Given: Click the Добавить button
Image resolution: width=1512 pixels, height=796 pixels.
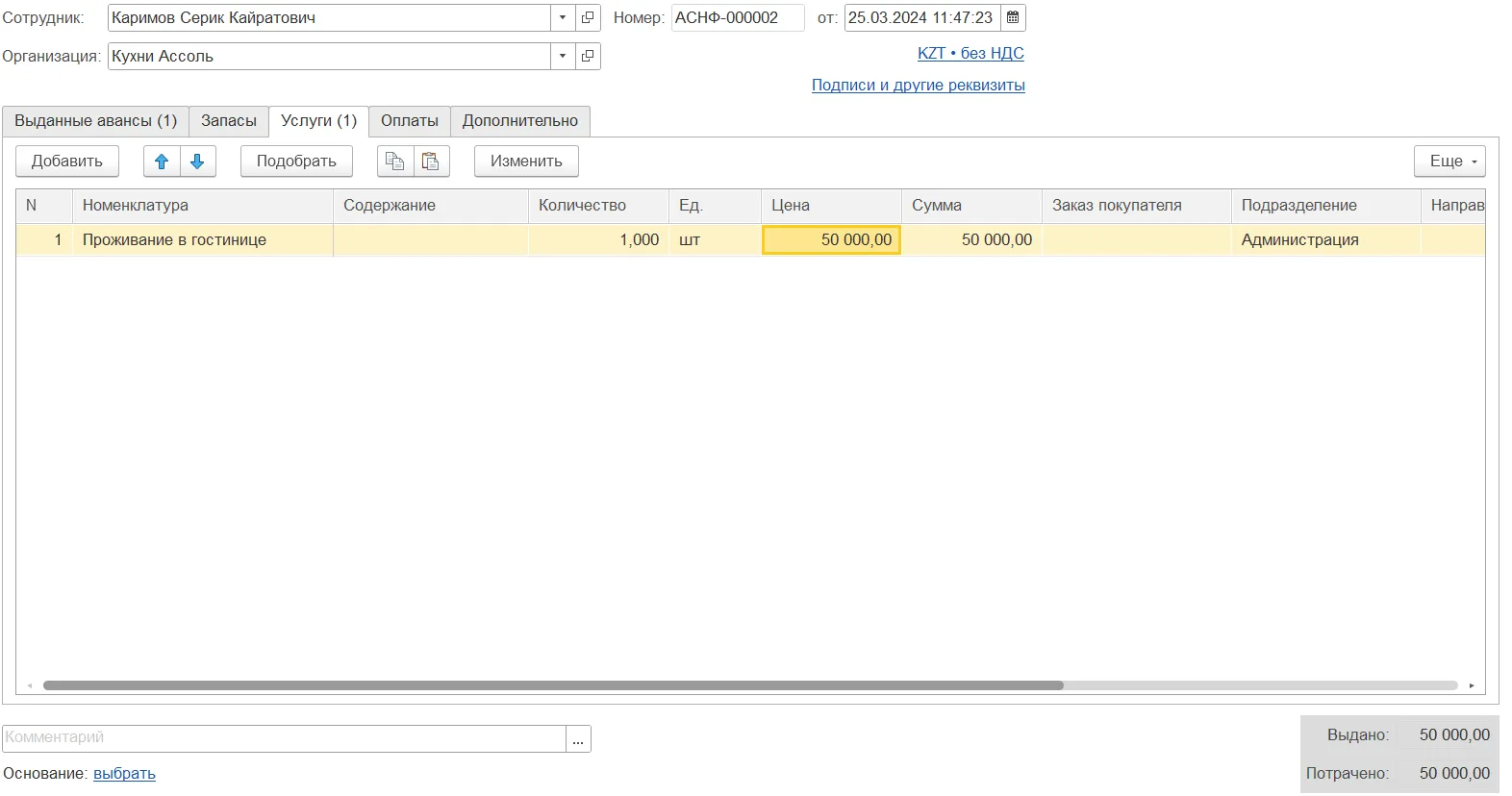Looking at the screenshot, I should pos(67,162).
